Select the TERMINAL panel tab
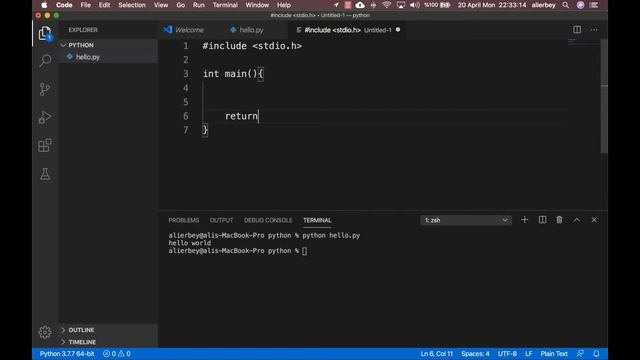The height and width of the screenshot is (360, 640). point(317,220)
